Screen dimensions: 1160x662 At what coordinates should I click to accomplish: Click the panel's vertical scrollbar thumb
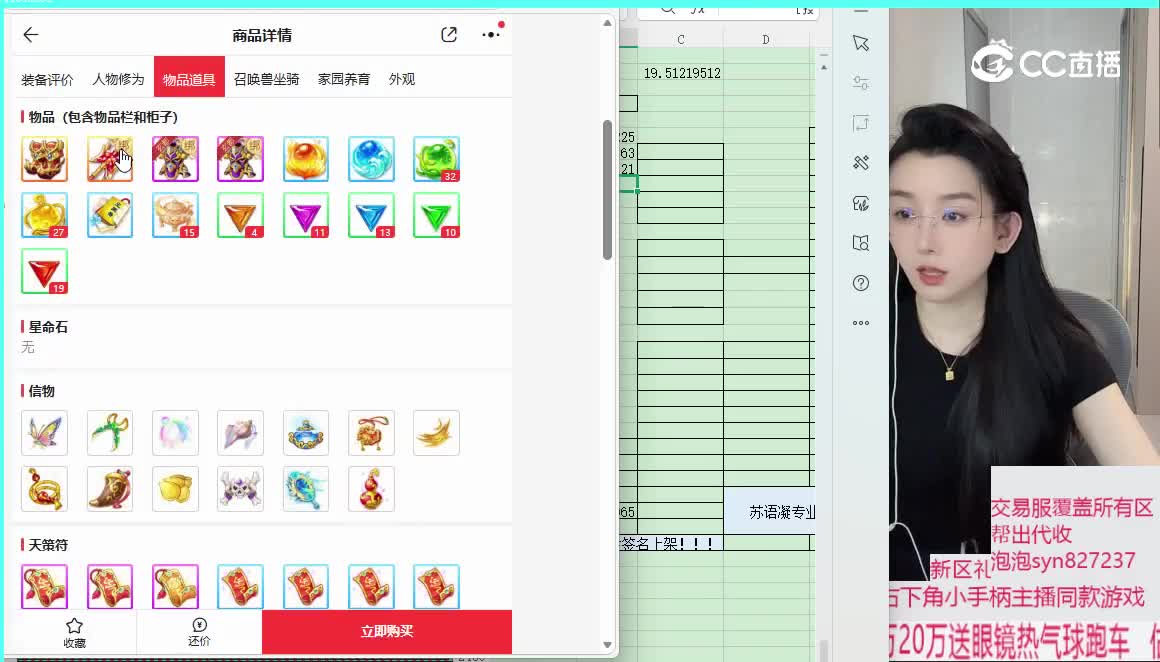[607, 190]
